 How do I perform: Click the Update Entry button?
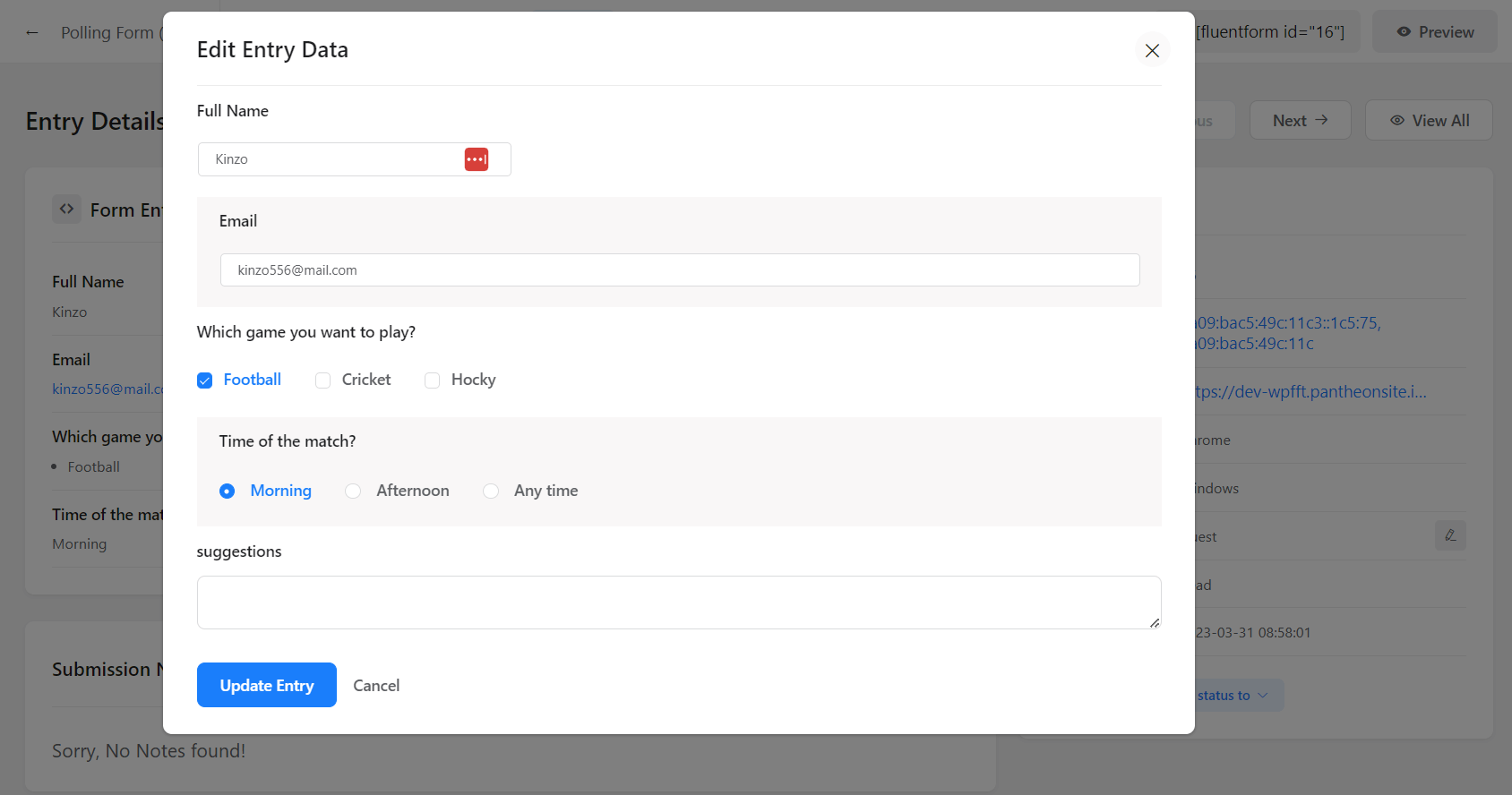point(267,685)
